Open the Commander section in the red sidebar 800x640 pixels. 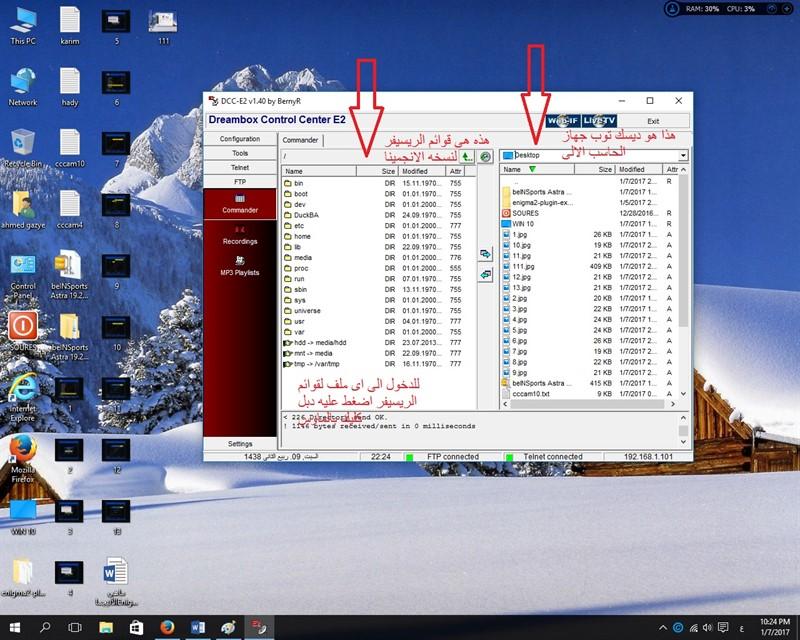click(240, 204)
